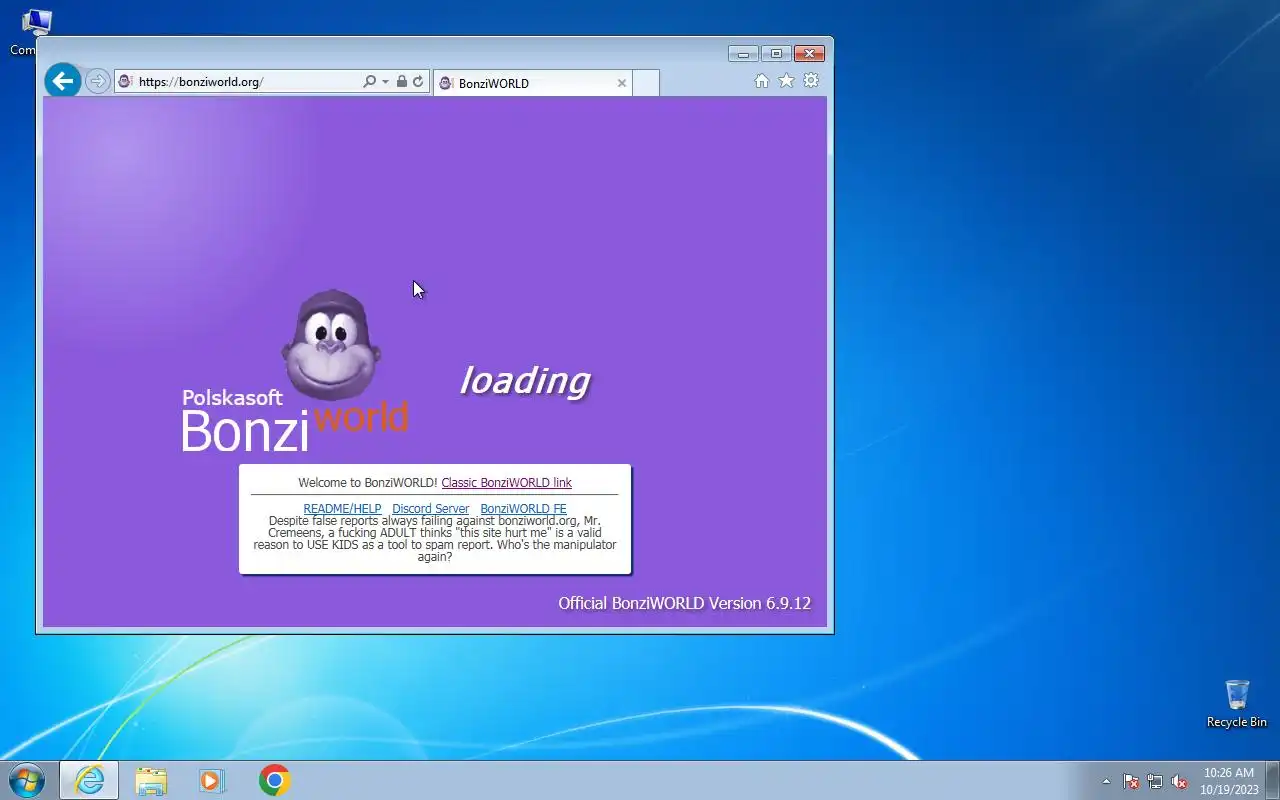The width and height of the screenshot is (1280, 800).
Task: Expand the address bar autocomplete dropdown arrow
Action: click(x=385, y=82)
